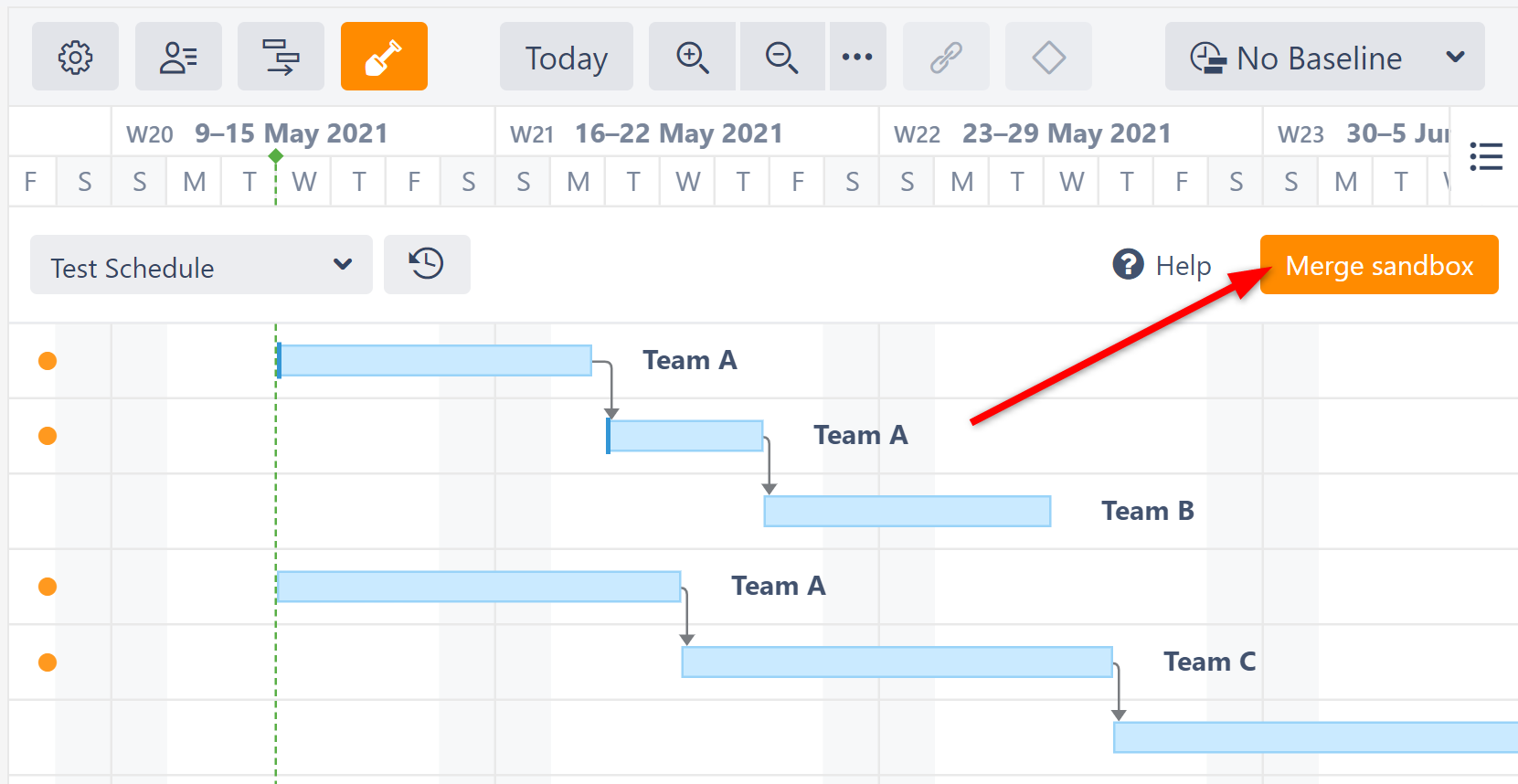Expand the No Baseline dropdown
Screen dimensions: 1518x784
(x=1322, y=57)
